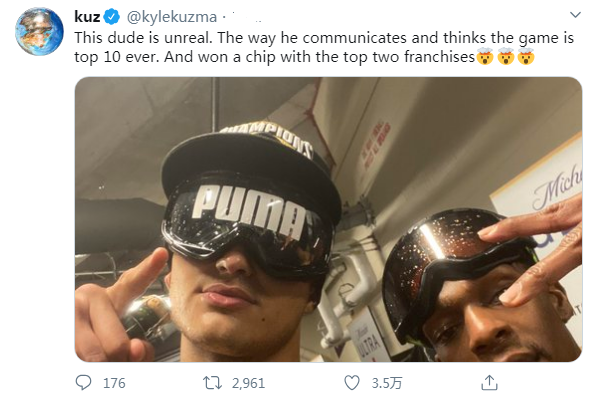The height and width of the screenshot is (401, 597).
Task: View the 176 replies count
Action: tap(114, 383)
